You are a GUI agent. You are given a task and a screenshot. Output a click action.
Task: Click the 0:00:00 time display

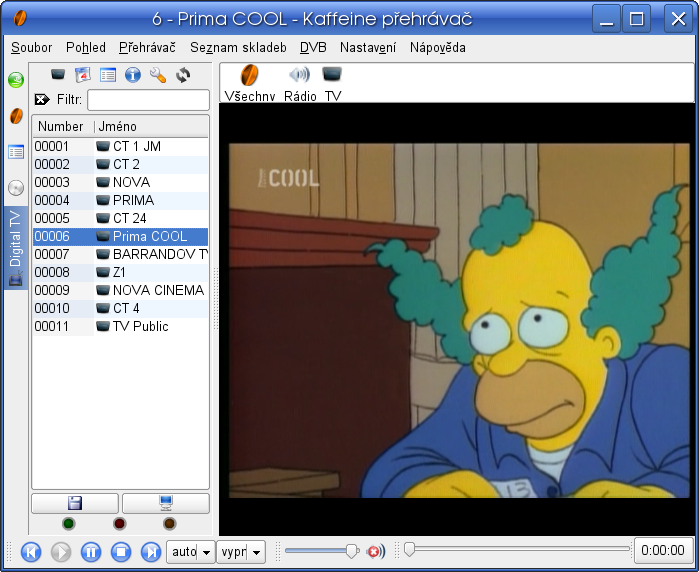coord(663,551)
